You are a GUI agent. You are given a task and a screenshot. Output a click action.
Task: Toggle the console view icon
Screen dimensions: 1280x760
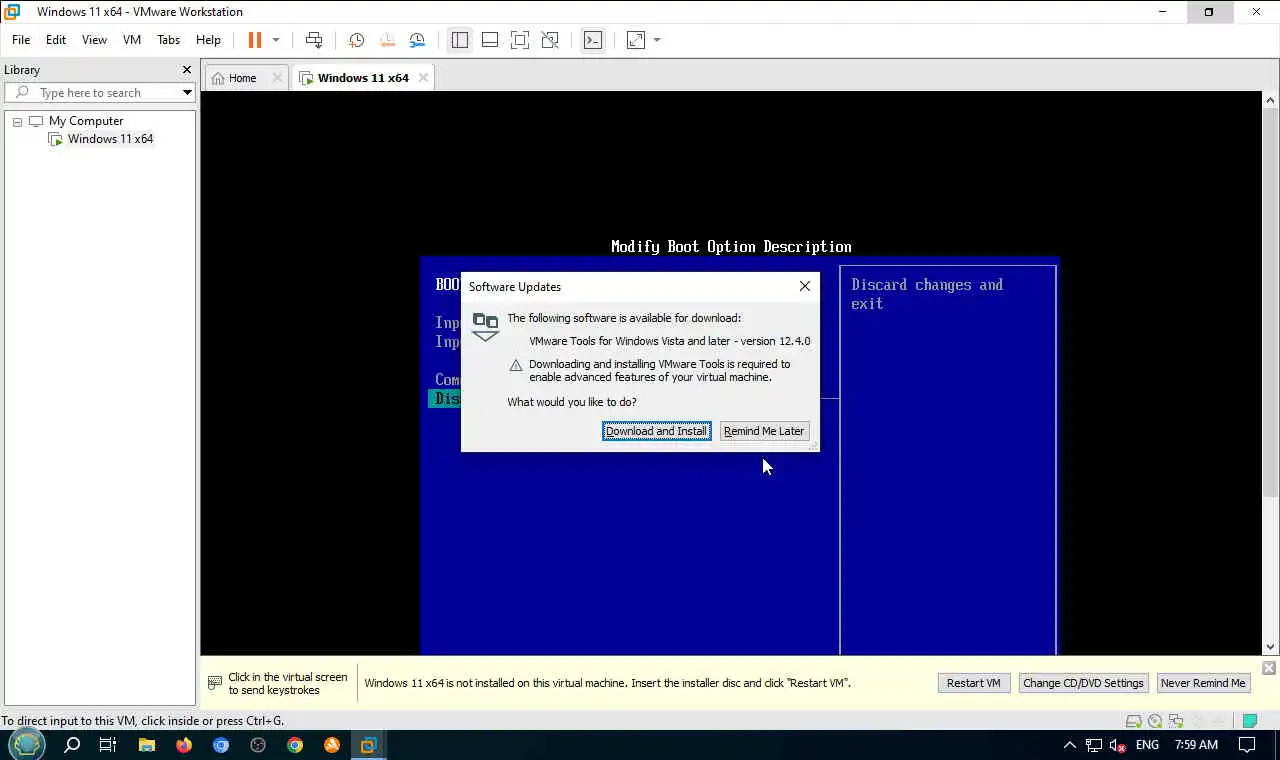[593, 40]
